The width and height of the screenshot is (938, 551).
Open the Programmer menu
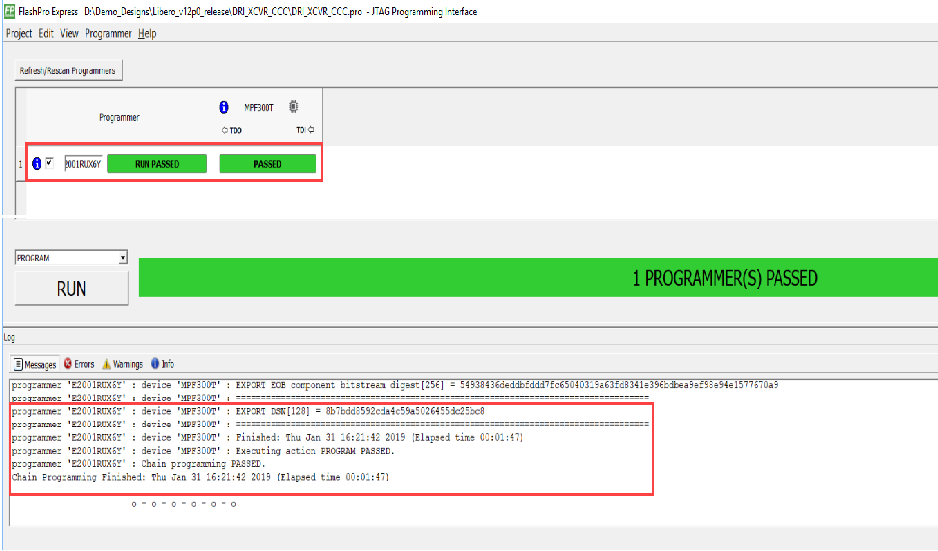click(108, 33)
